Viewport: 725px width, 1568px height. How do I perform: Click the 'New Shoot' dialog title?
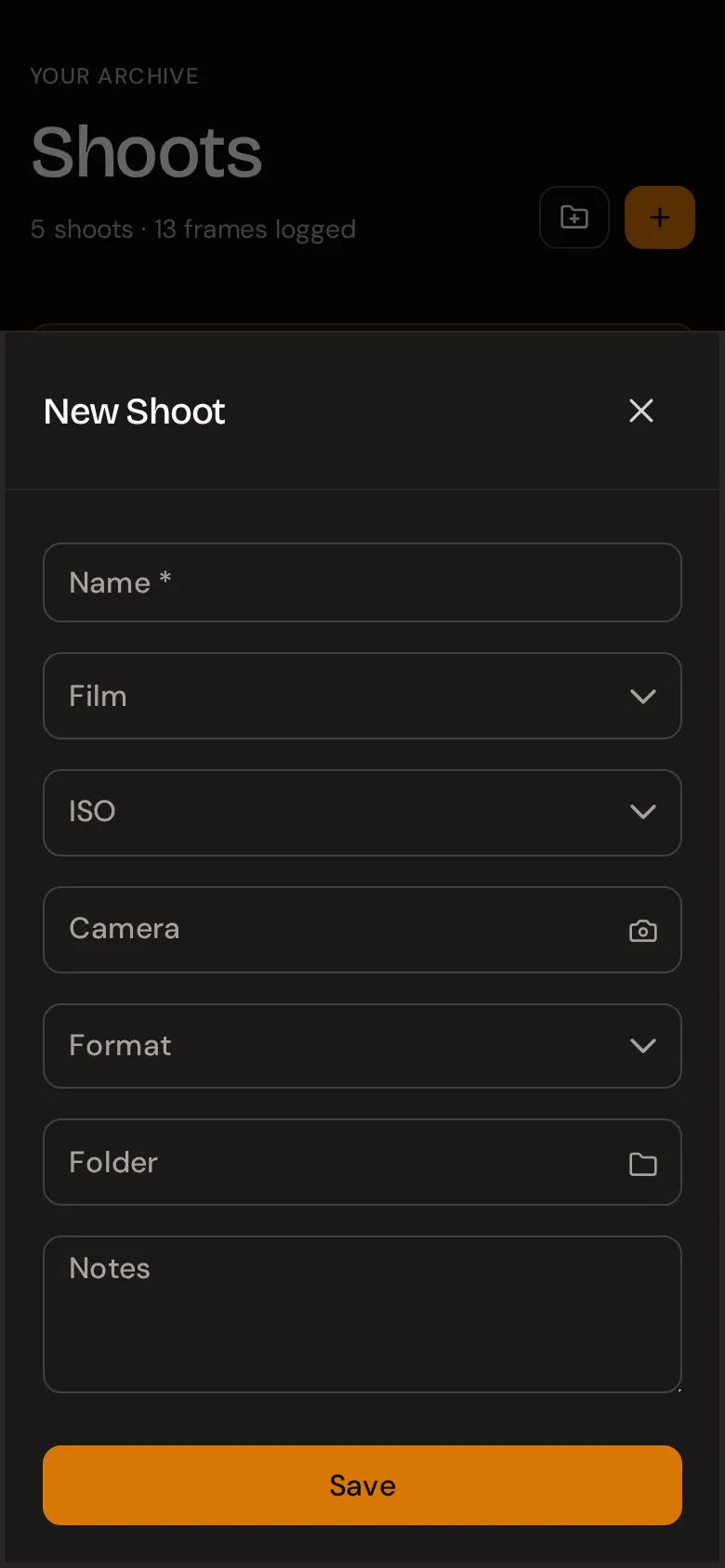(135, 412)
